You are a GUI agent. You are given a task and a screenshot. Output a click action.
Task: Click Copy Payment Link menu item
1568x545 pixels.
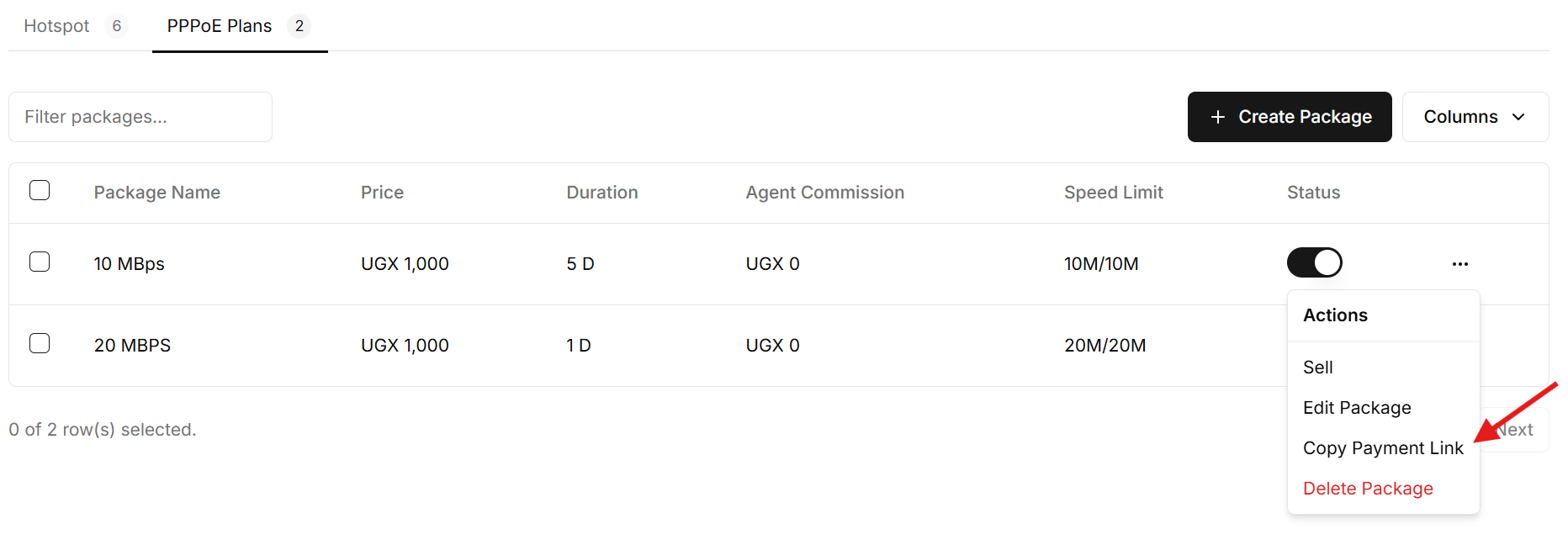tap(1382, 448)
